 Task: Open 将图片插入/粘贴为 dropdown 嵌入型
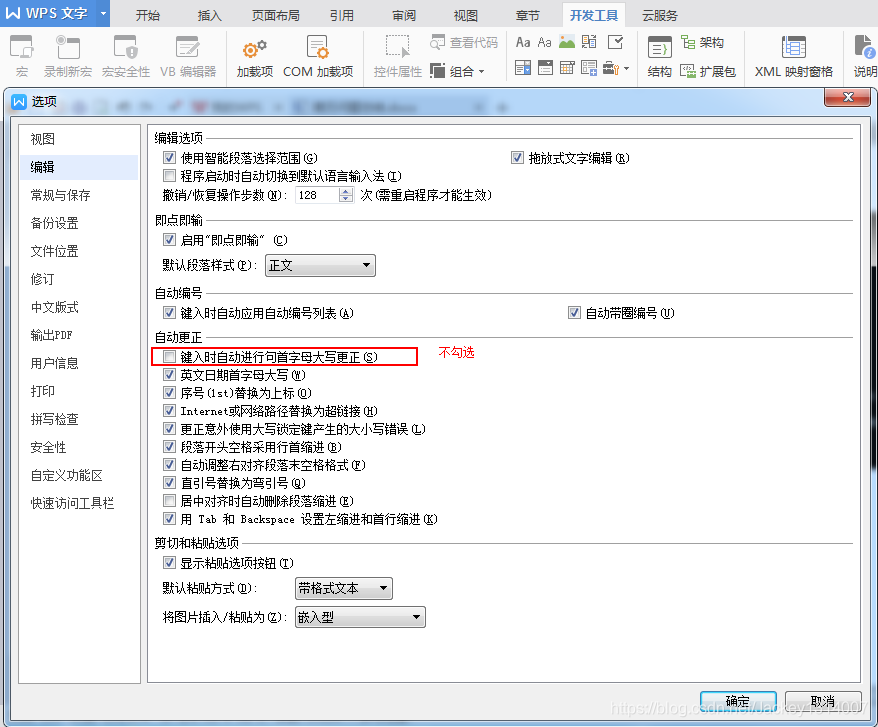pyautogui.click(x=359, y=617)
